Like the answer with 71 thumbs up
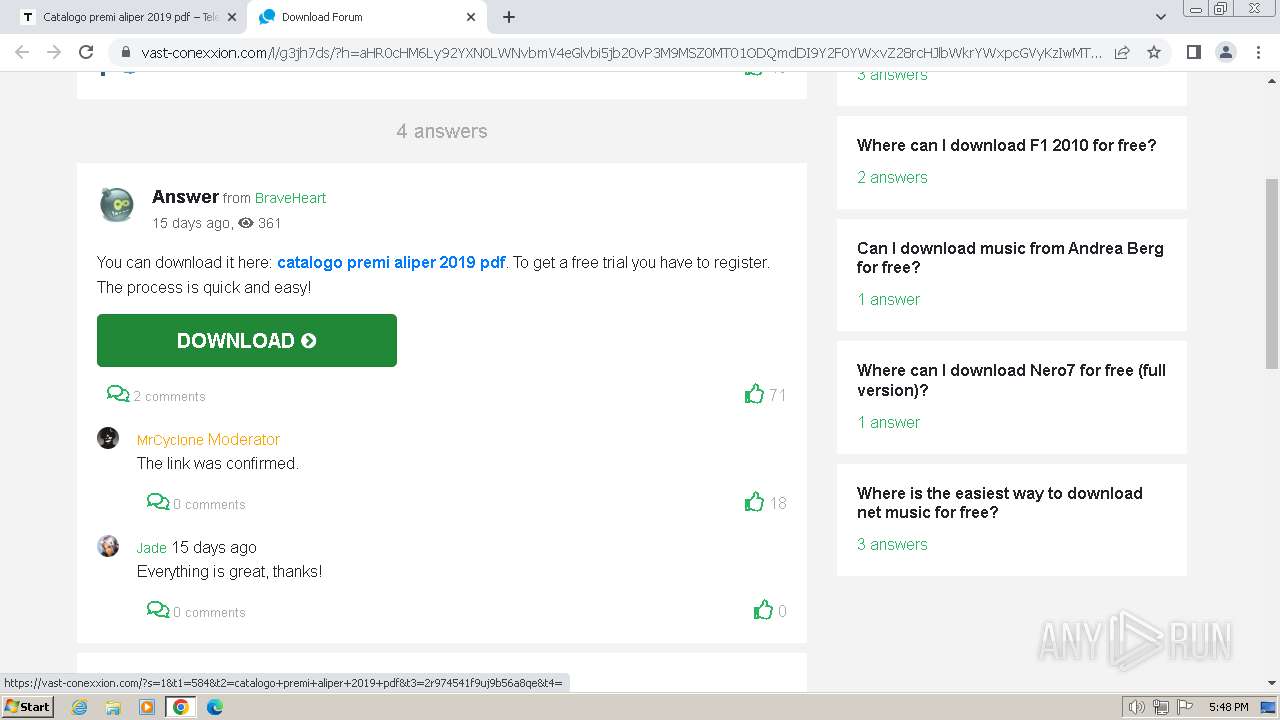Image resolution: width=1280 pixels, height=720 pixels. [x=754, y=394]
